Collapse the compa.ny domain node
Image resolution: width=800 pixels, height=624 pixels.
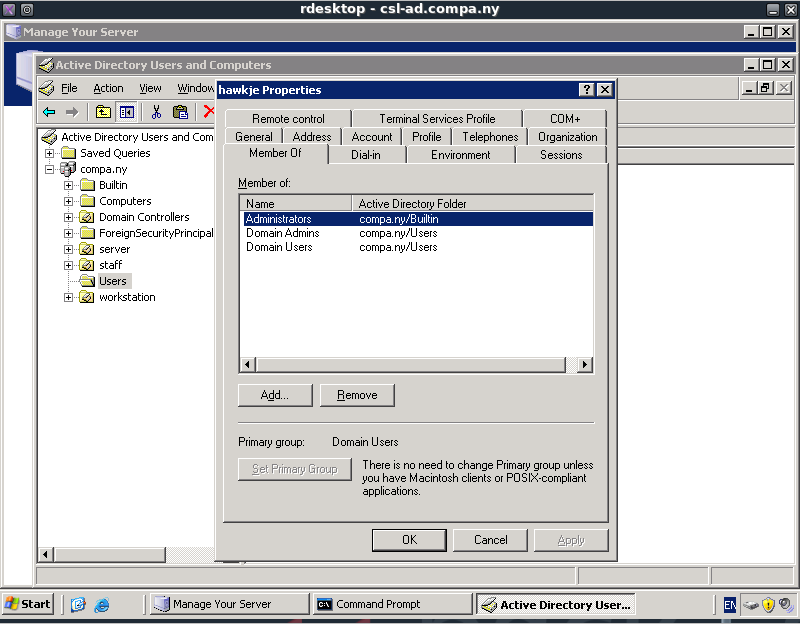pyautogui.click(x=50, y=170)
